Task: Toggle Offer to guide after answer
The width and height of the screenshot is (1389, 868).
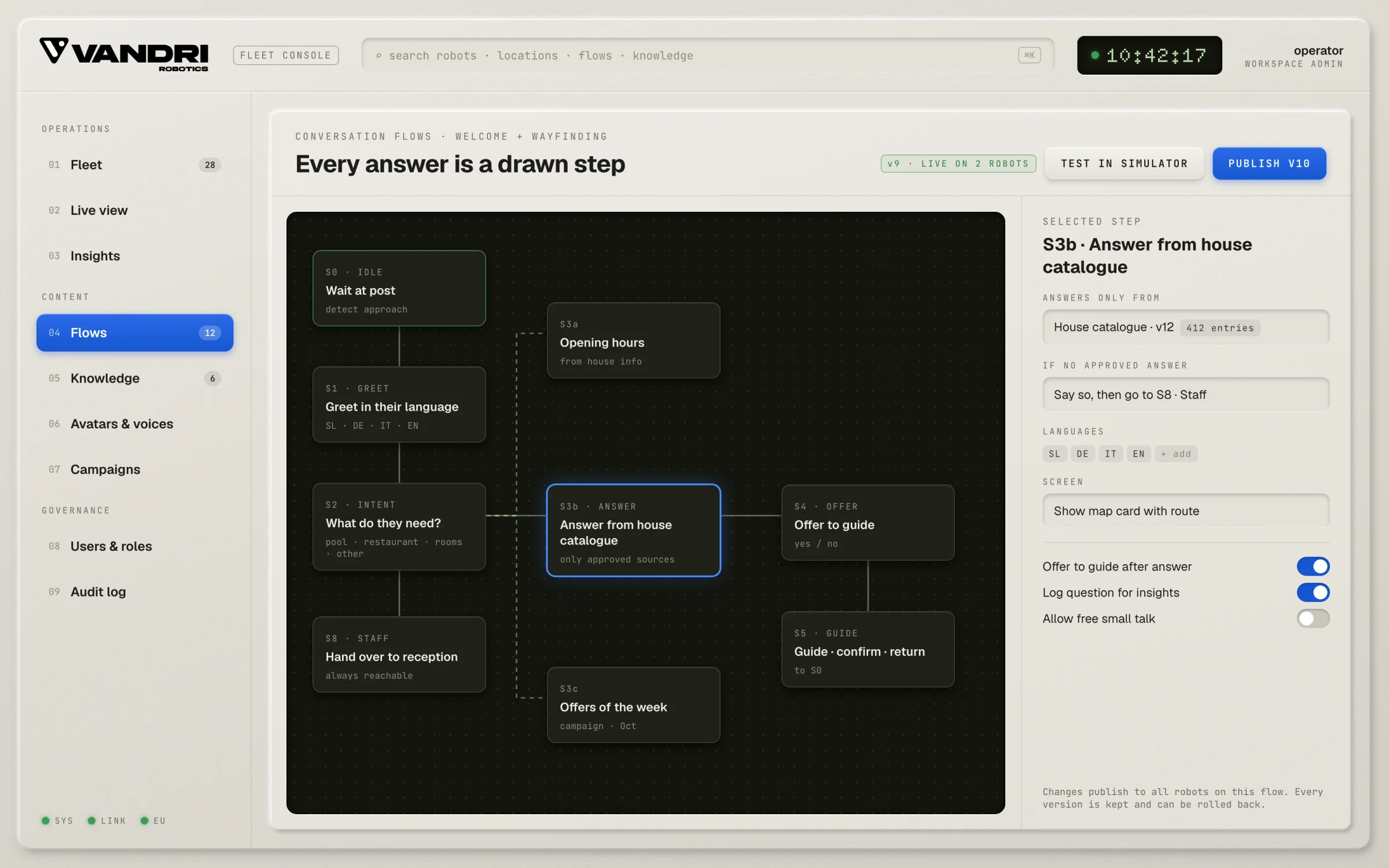Action: 1313,567
